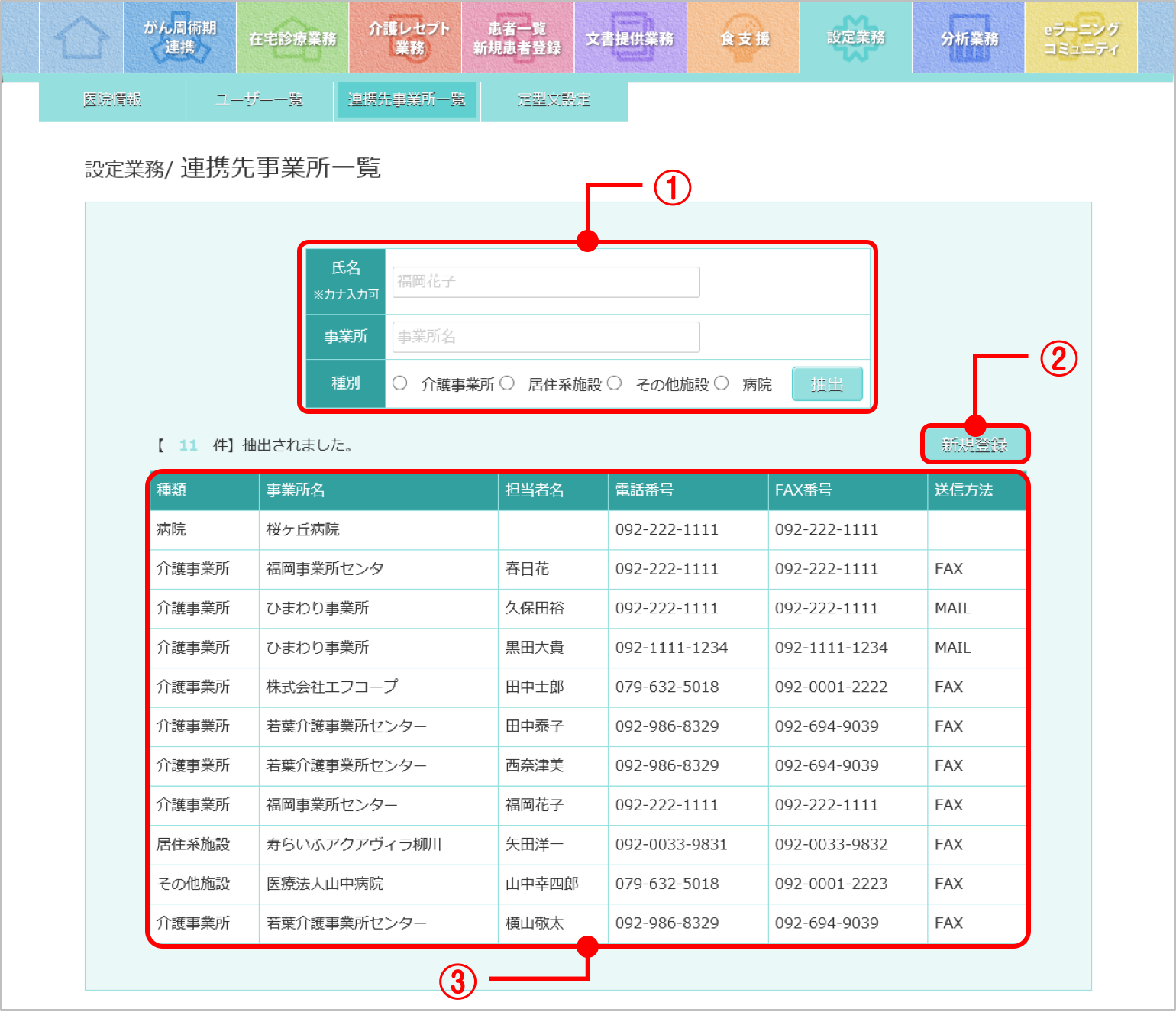Select 文書提供業務 navigation icon
The width and height of the screenshot is (1176, 1025).
click(630, 37)
